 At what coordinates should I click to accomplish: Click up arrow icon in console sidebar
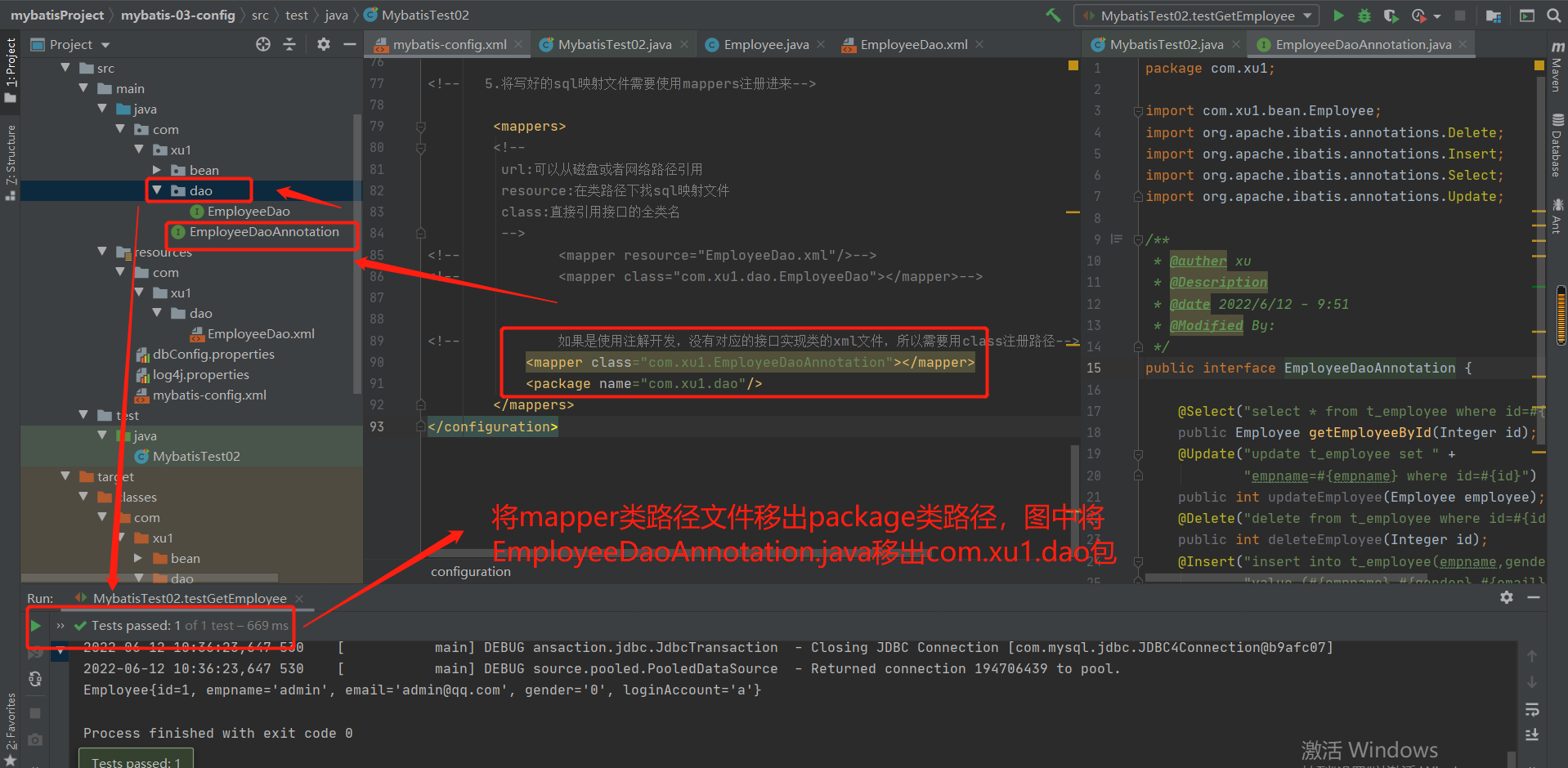coord(1532,656)
